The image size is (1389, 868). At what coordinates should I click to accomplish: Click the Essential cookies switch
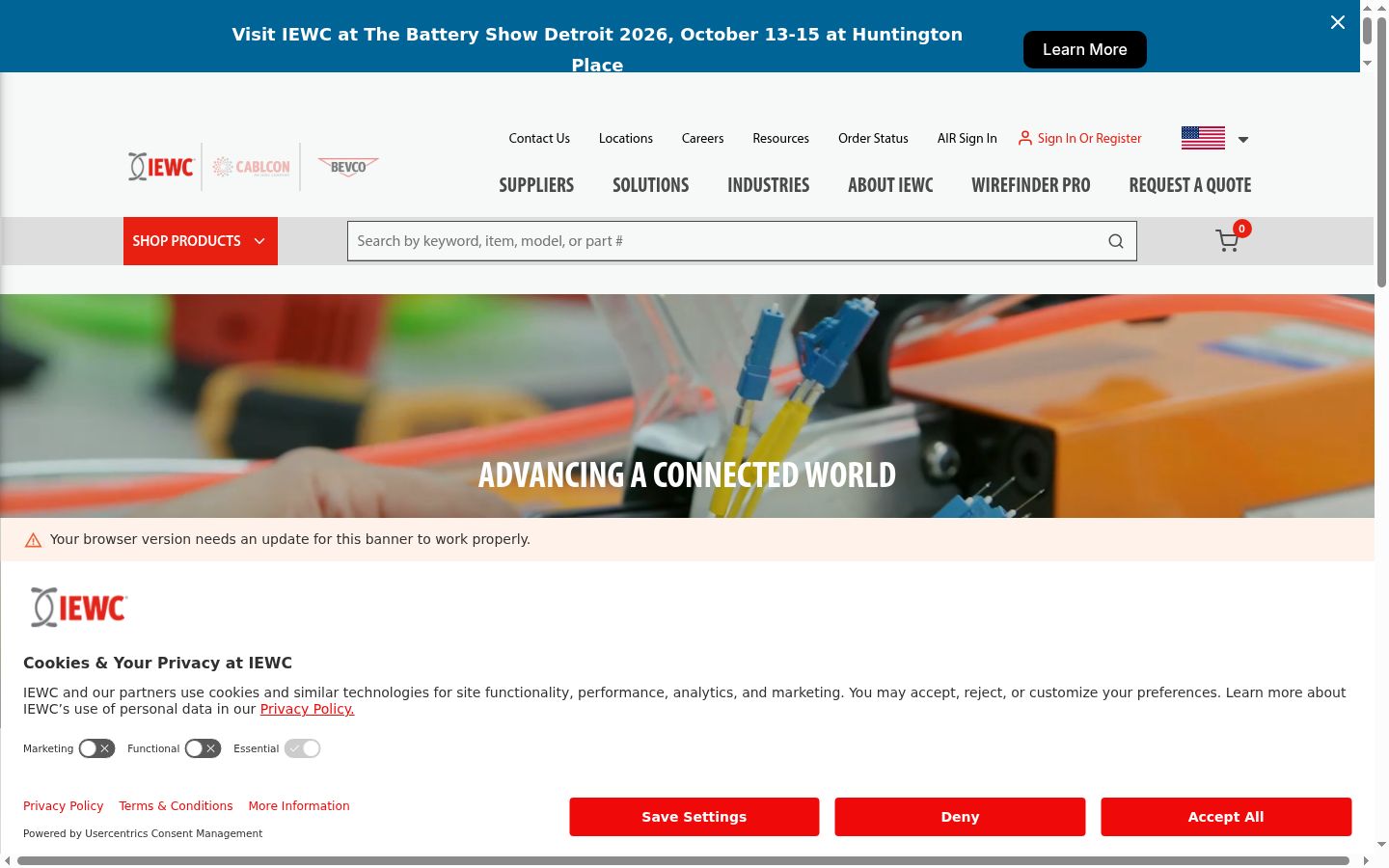[302, 748]
